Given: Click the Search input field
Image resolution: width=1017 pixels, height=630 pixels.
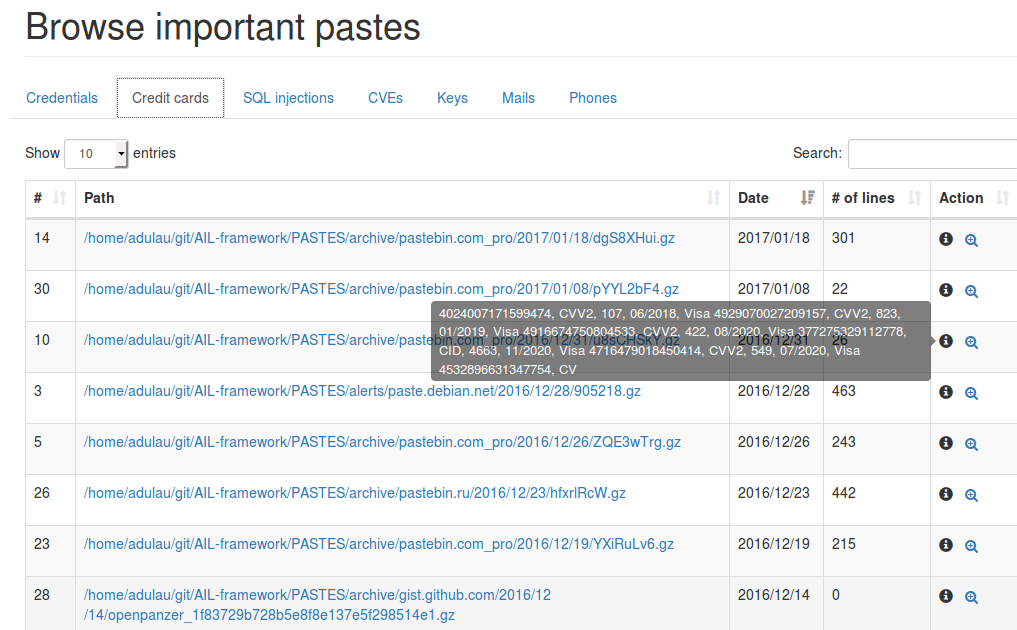Looking at the screenshot, I should pyautogui.click(x=932, y=154).
